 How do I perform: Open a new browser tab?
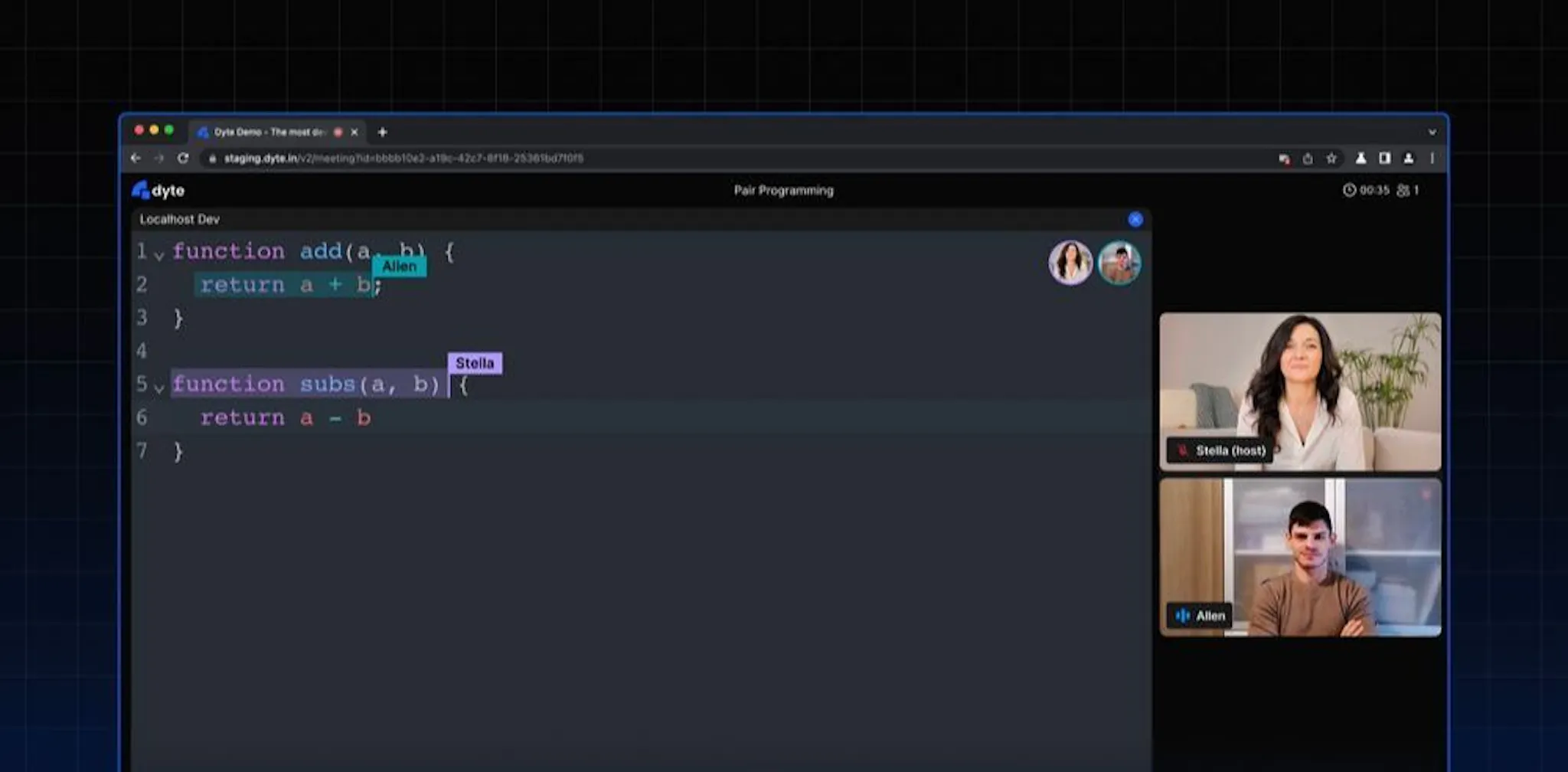(x=382, y=132)
